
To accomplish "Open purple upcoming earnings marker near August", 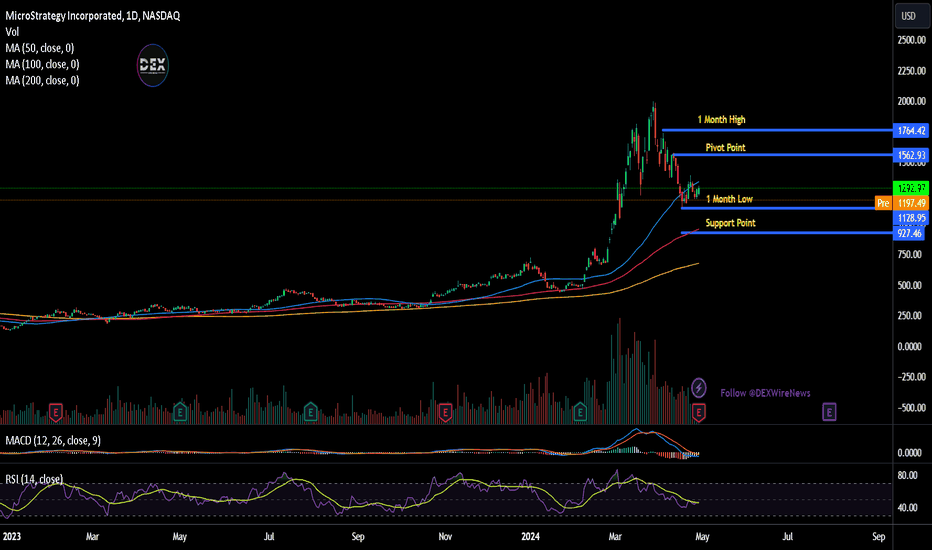I will [x=829, y=411].
